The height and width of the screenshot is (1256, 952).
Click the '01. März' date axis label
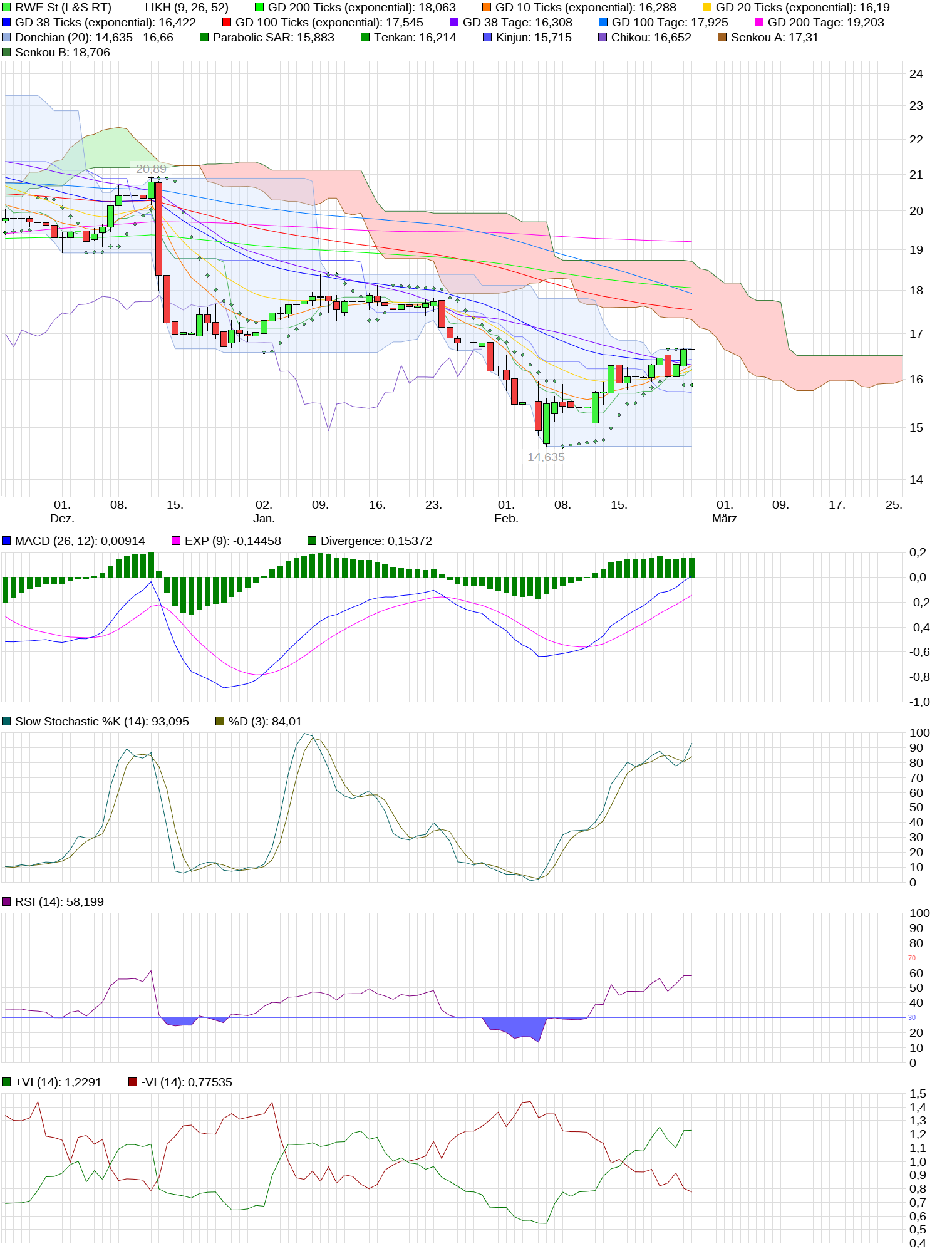(x=725, y=512)
